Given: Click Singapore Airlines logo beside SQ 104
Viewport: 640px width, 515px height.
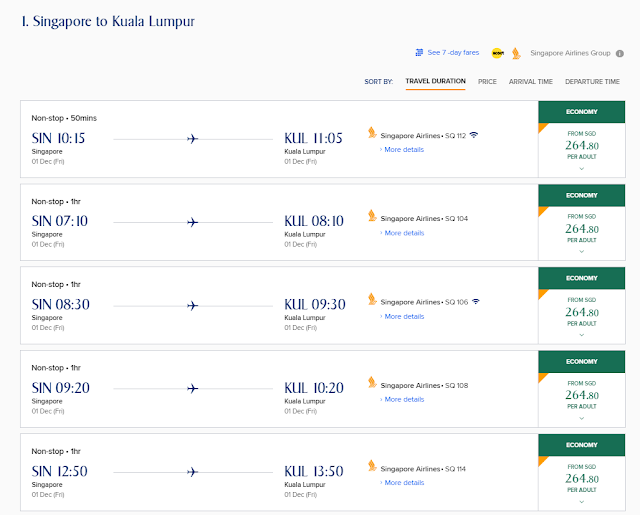Looking at the screenshot, I should coord(372,216).
